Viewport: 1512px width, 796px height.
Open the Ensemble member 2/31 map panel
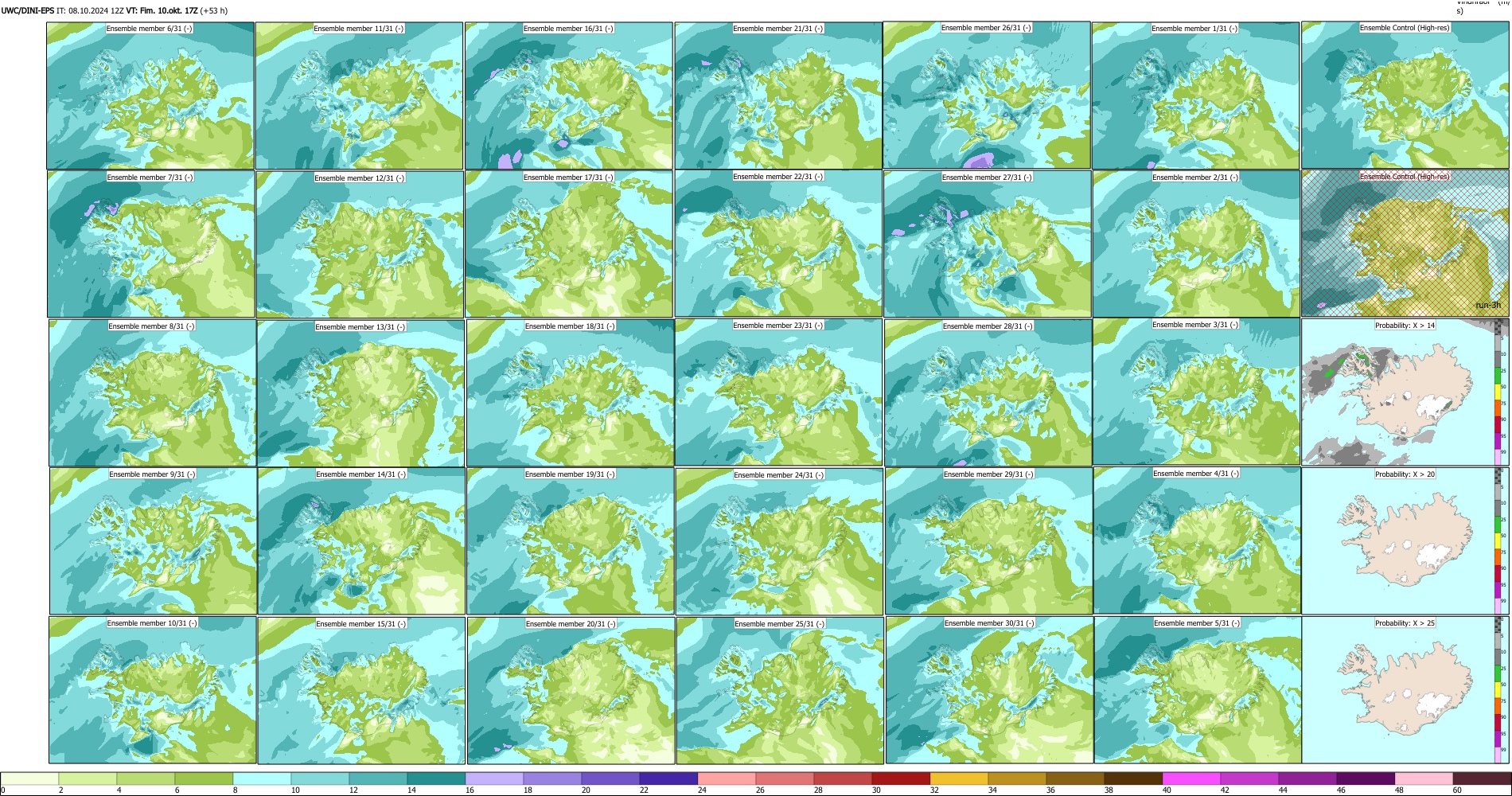(1196, 244)
